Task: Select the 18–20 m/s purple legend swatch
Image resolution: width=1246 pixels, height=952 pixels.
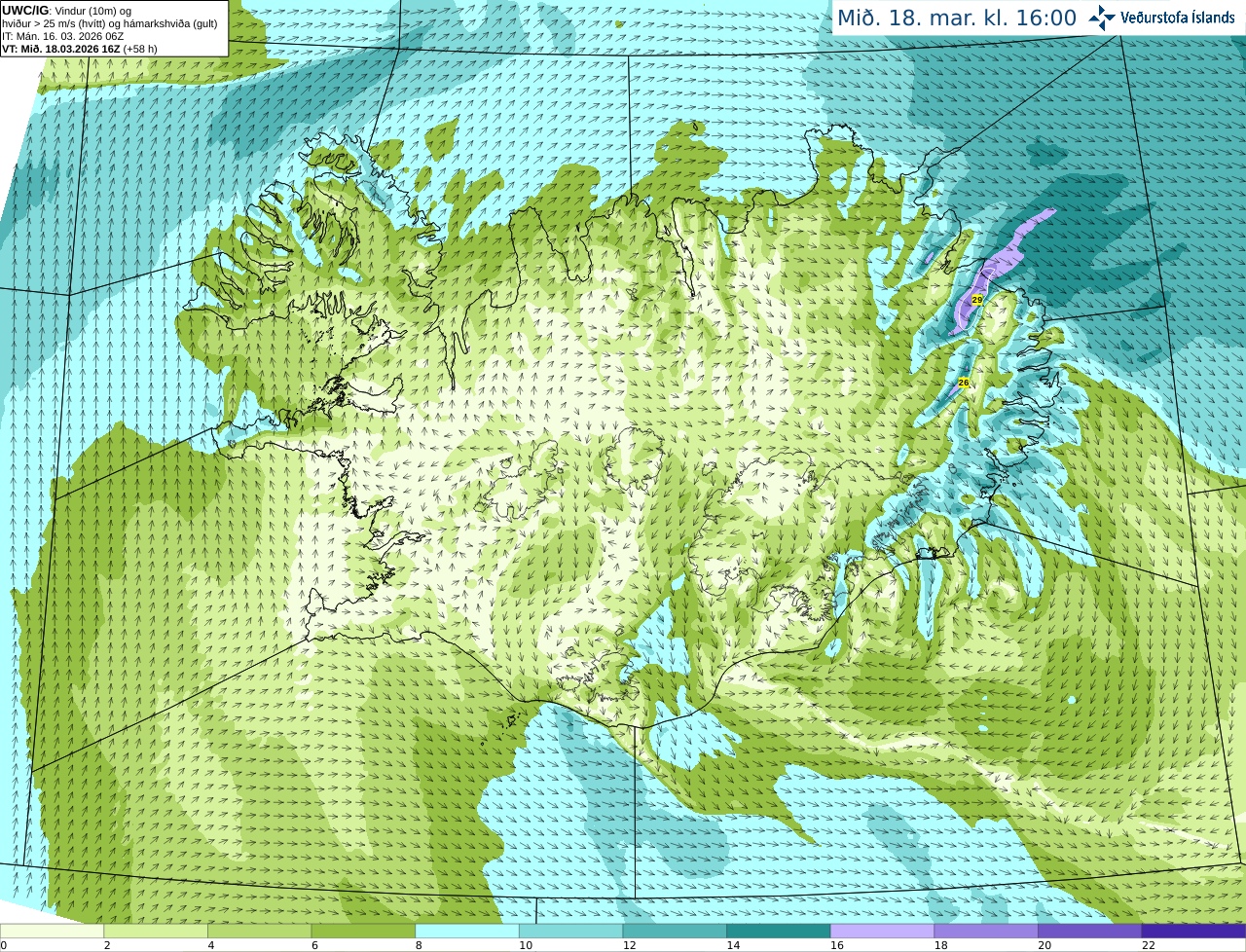Action: tap(986, 931)
